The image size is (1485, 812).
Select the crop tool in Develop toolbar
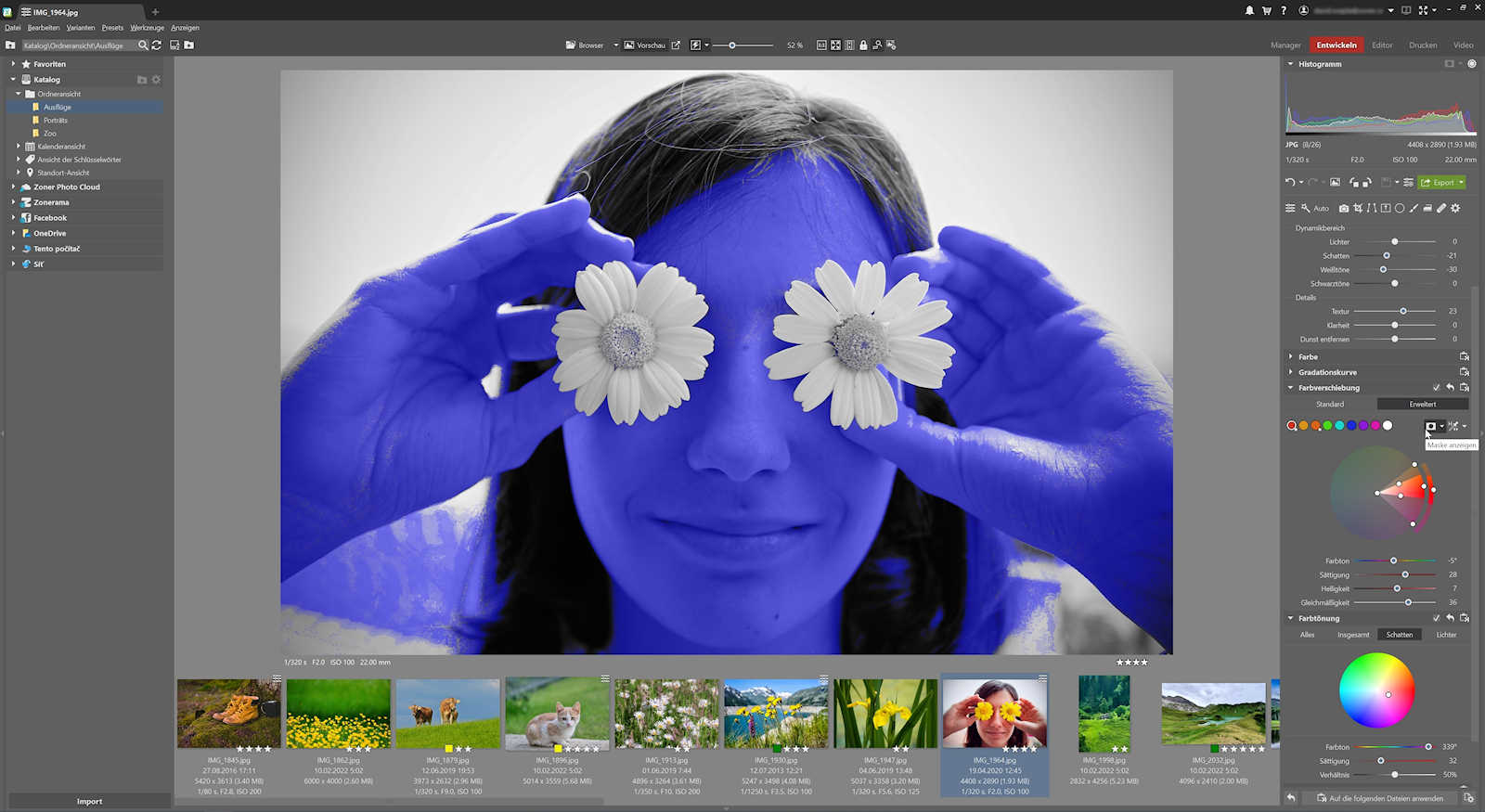(x=1358, y=209)
